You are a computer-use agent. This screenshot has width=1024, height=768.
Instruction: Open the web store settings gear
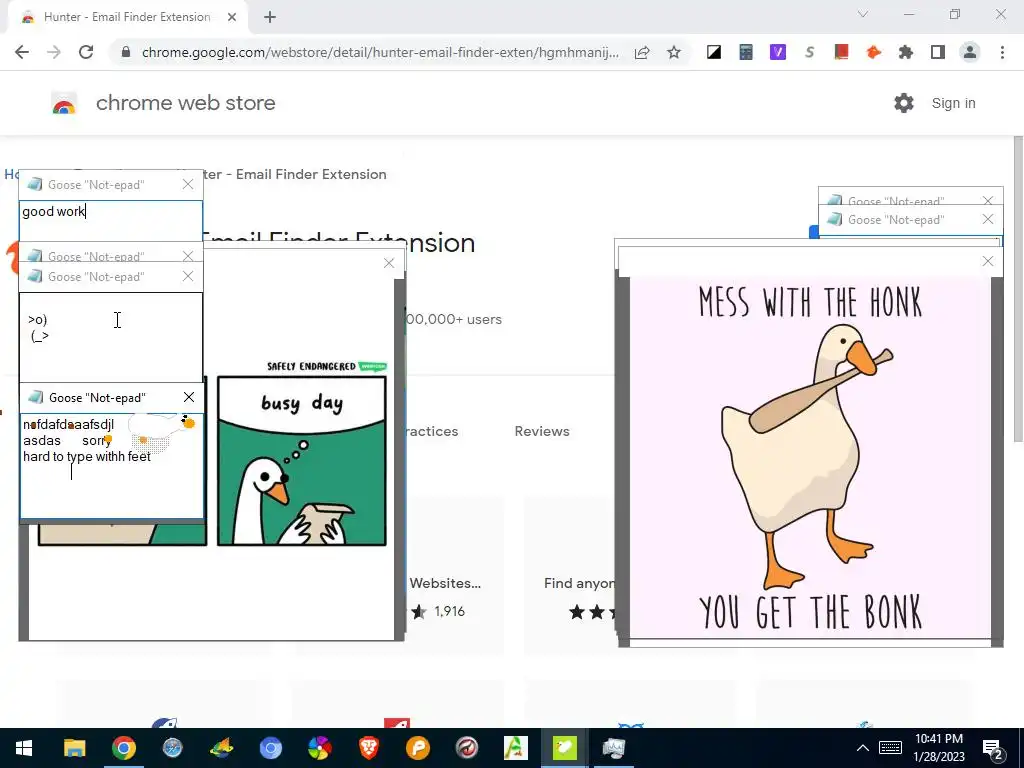click(904, 103)
